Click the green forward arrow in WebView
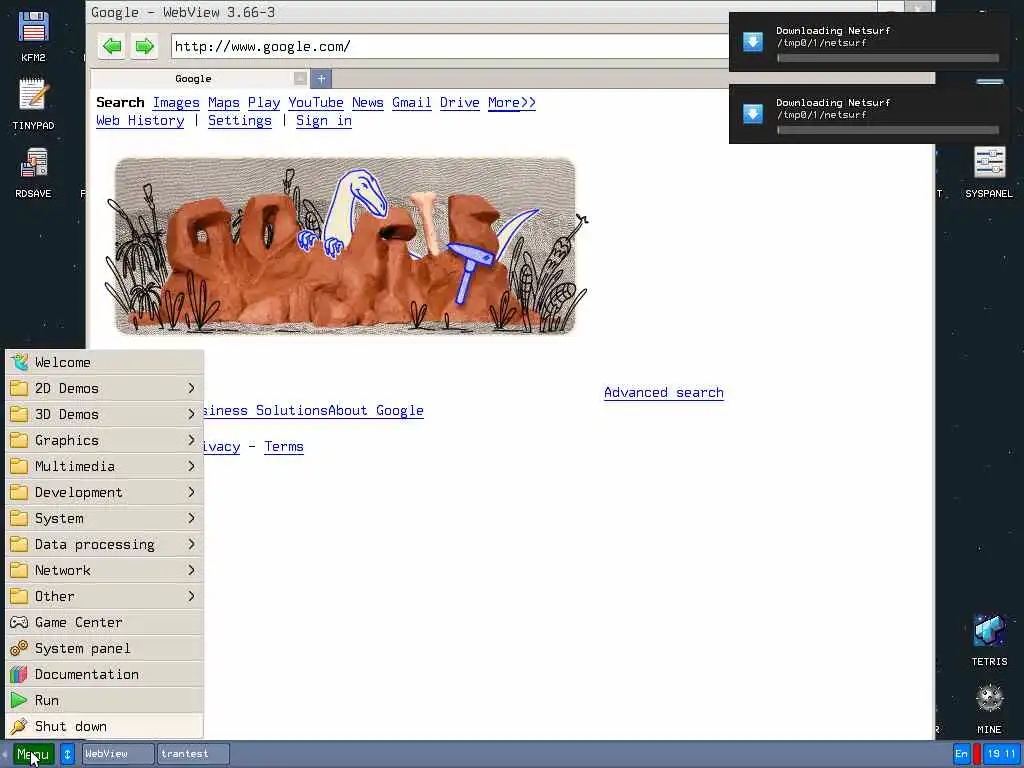 tap(144, 46)
